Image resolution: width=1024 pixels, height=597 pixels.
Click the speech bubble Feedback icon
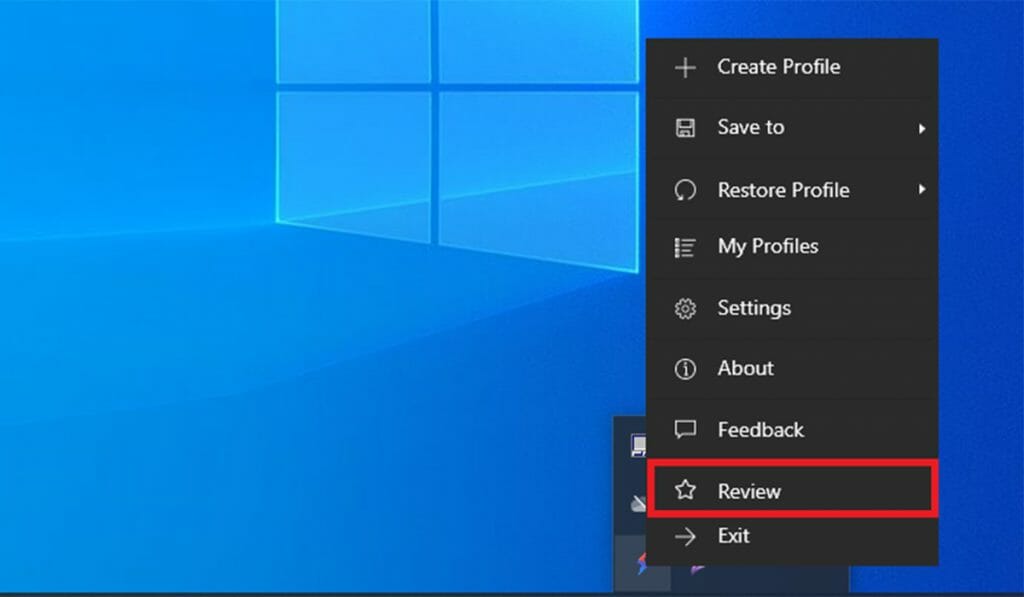pyautogui.click(x=685, y=430)
